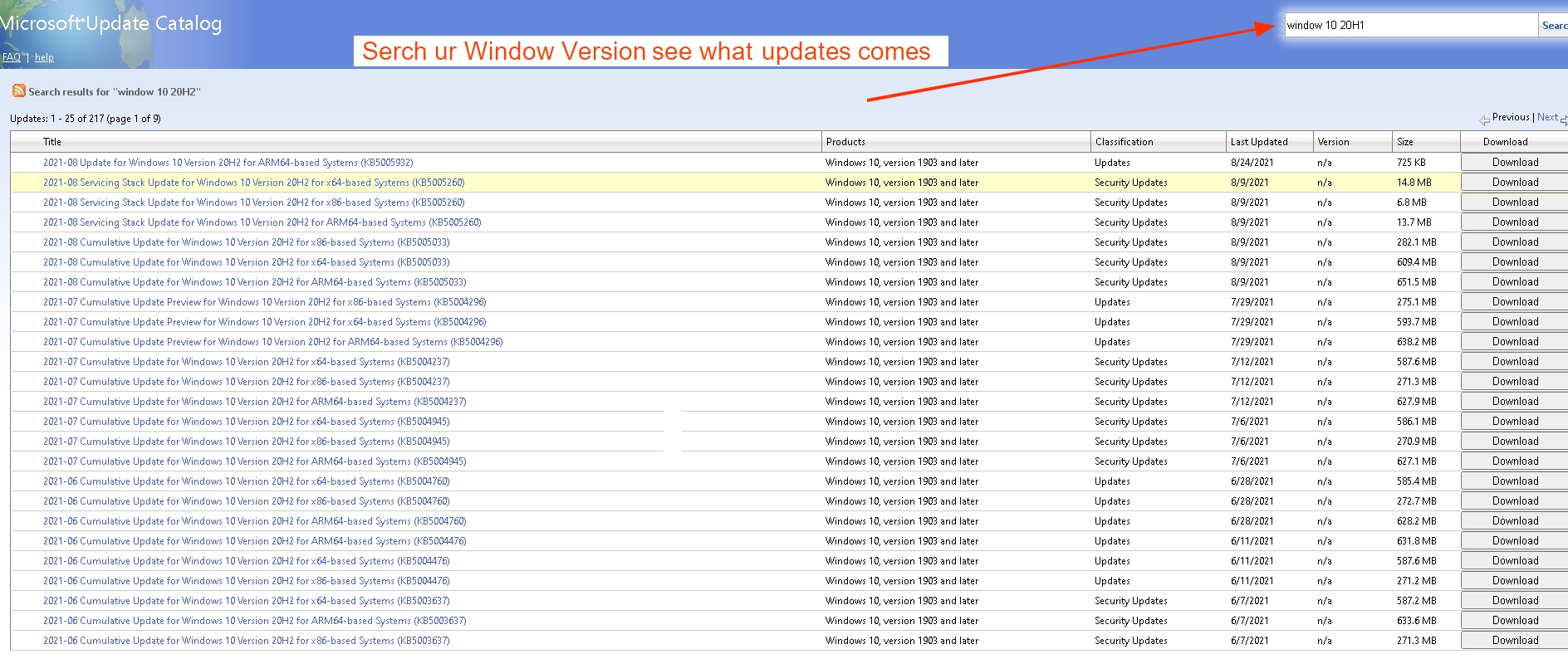Open 2021-07 Cumulative Update ARM64 KB5004945
This screenshot has height=659, width=1568.
[x=255, y=461]
